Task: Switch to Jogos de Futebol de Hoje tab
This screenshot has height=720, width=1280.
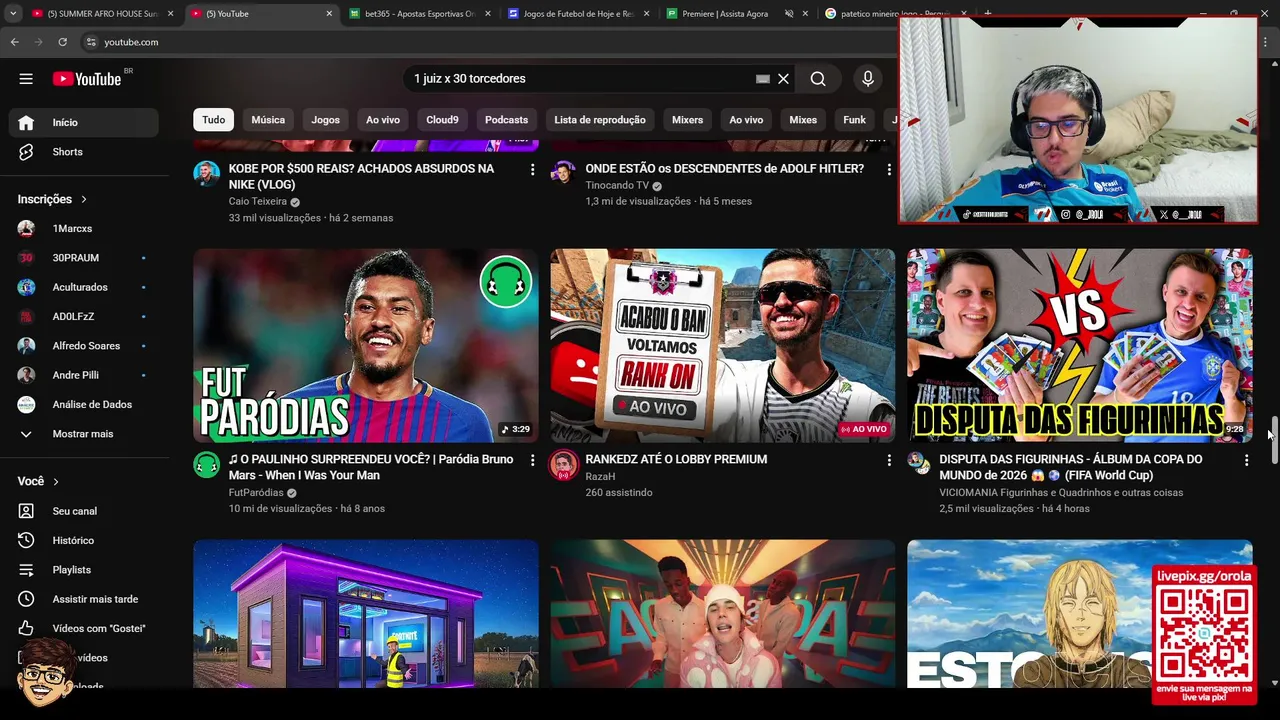Action: tap(578, 14)
